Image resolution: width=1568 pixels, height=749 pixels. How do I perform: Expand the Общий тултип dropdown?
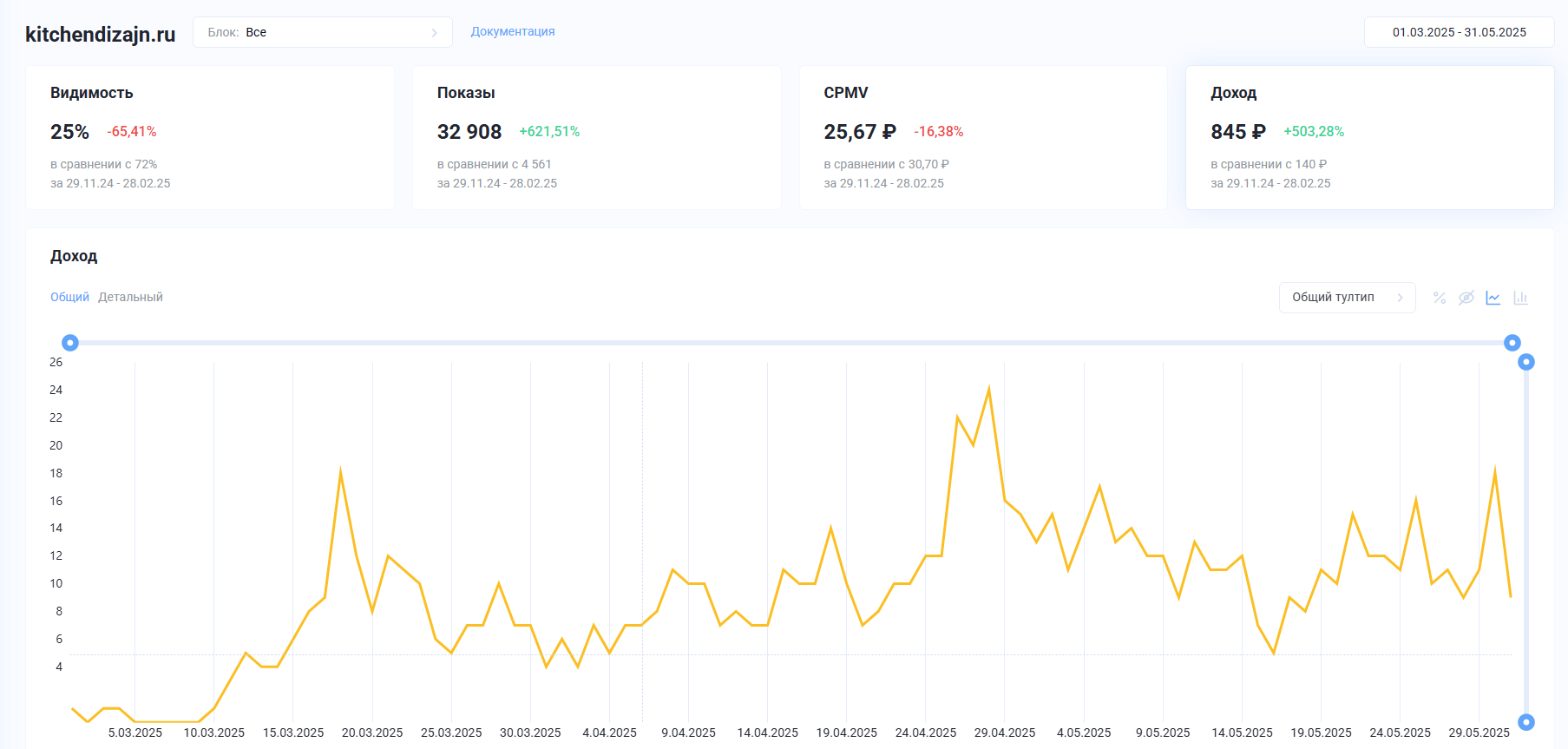pyautogui.click(x=1346, y=298)
